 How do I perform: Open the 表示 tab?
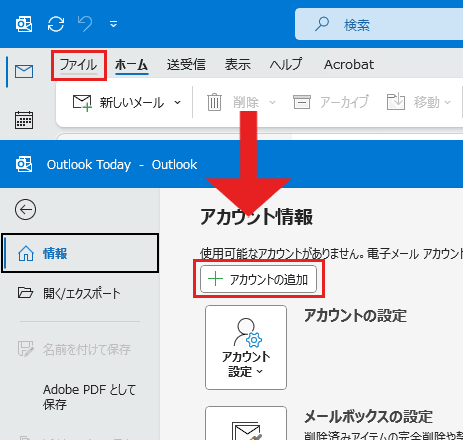pyautogui.click(x=238, y=65)
